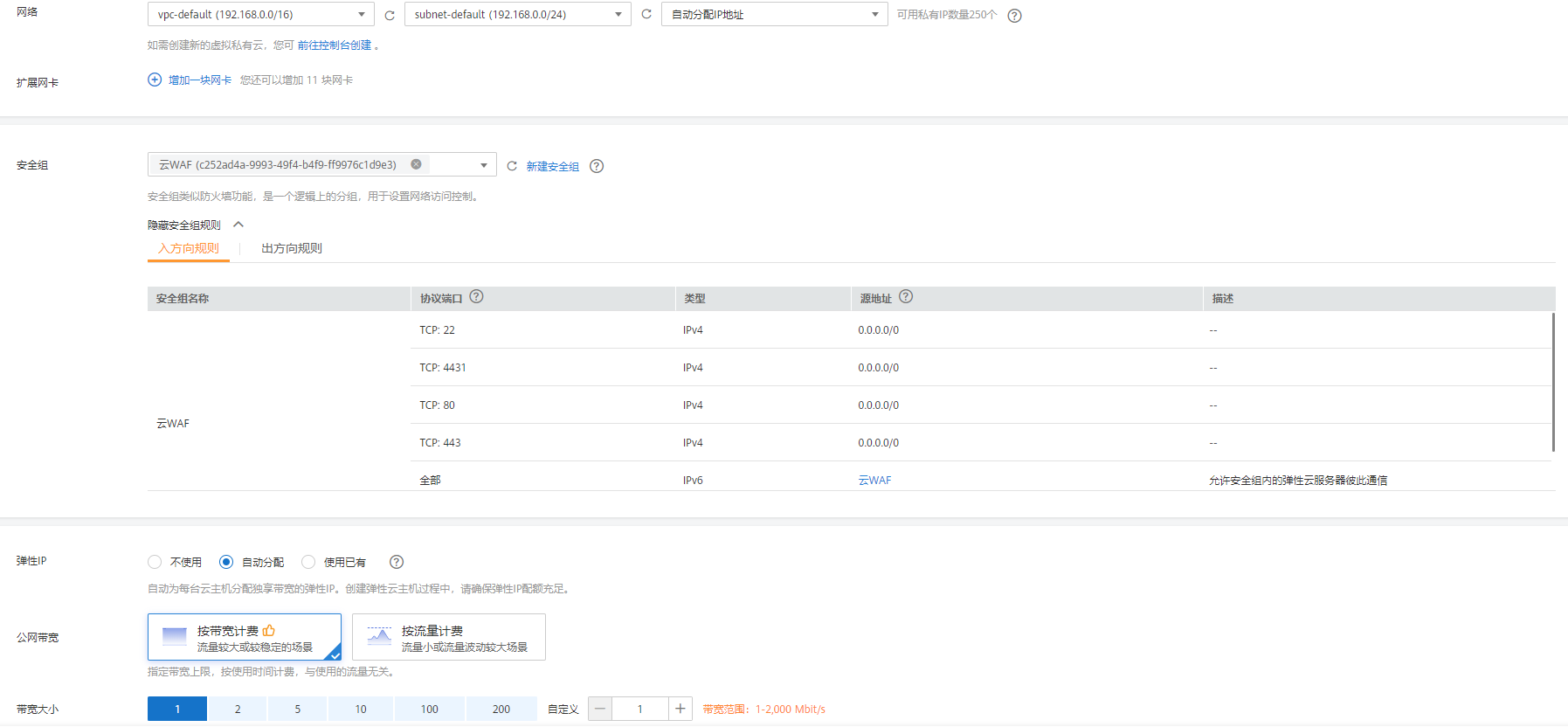
Task: Click 新建安全组 link
Action: pos(552,166)
